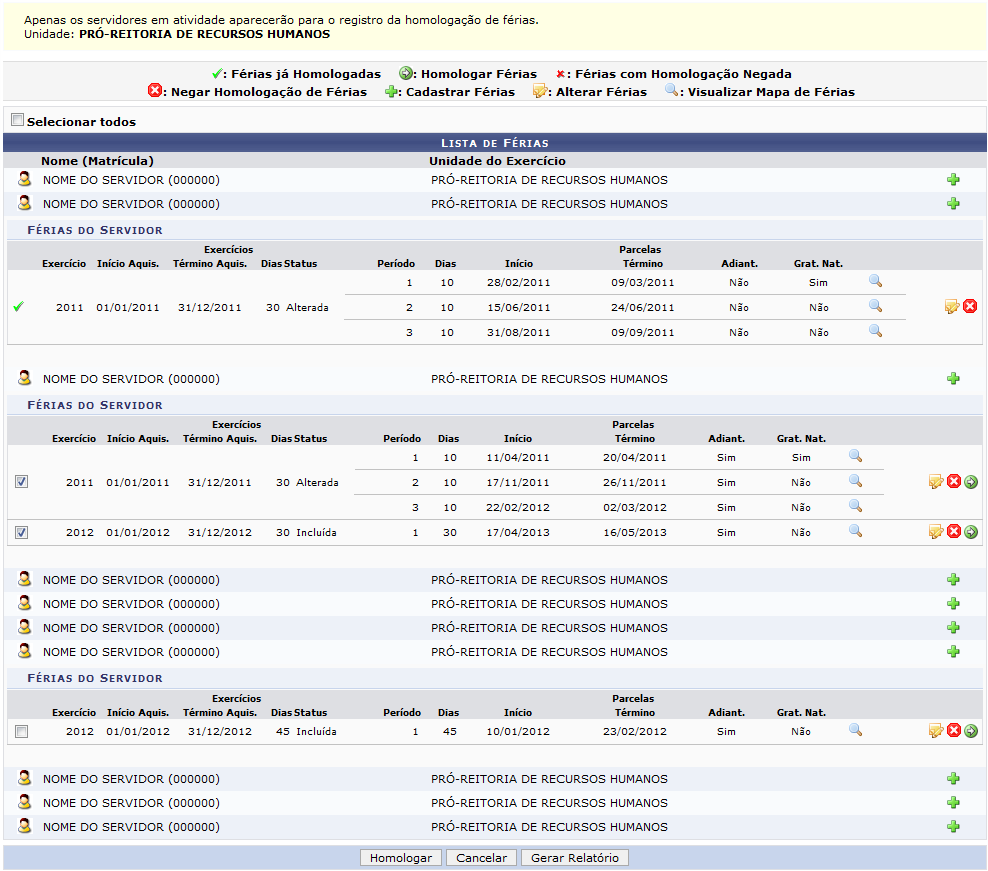Screen dimensions: 988x871
Task: Click deny icon for the checkmarked 2011 vacation
Action: tap(970, 306)
